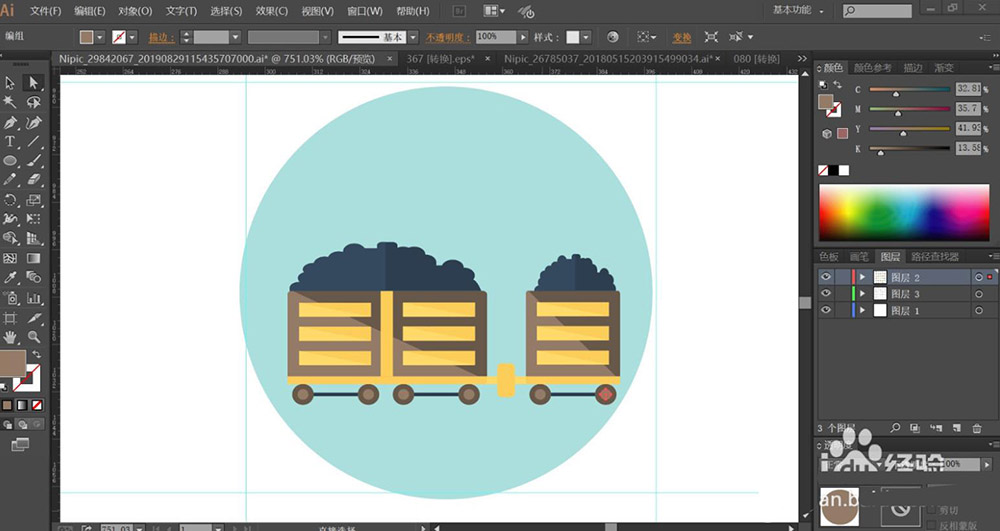
Task: Click the 变换 link in control bar
Action: 681,36
